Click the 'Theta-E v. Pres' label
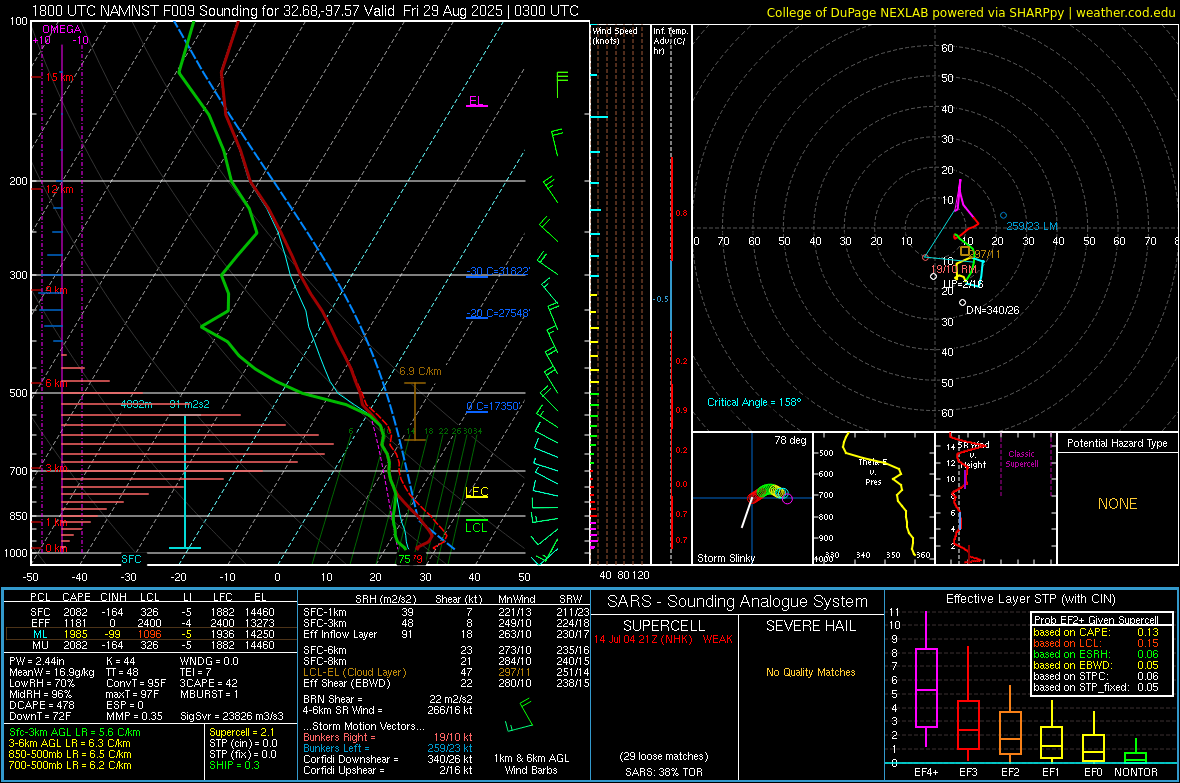This screenshot has height=783, width=1180. [873, 471]
